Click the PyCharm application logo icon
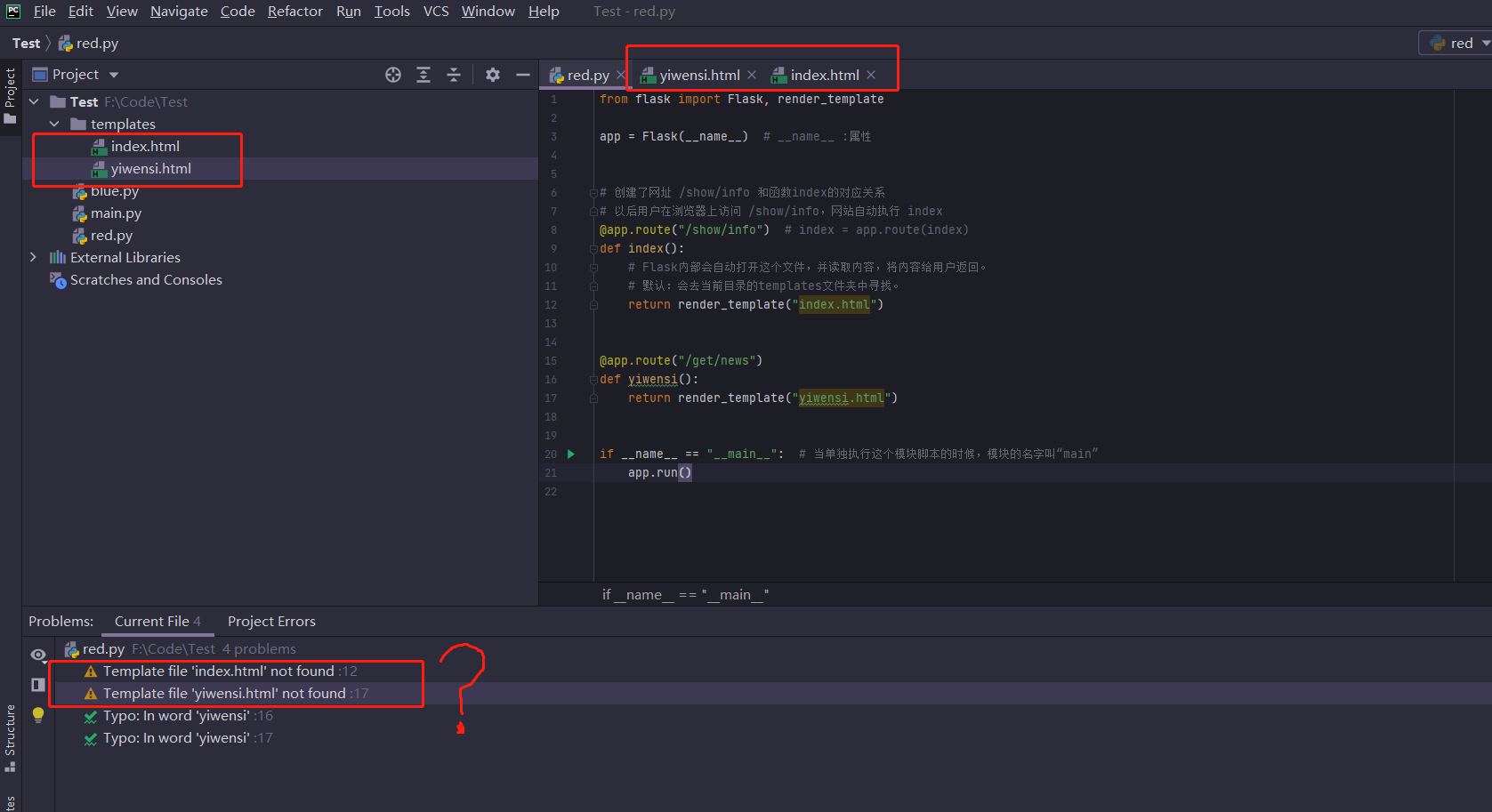The width and height of the screenshot is (1492, 812). (13, 12)
